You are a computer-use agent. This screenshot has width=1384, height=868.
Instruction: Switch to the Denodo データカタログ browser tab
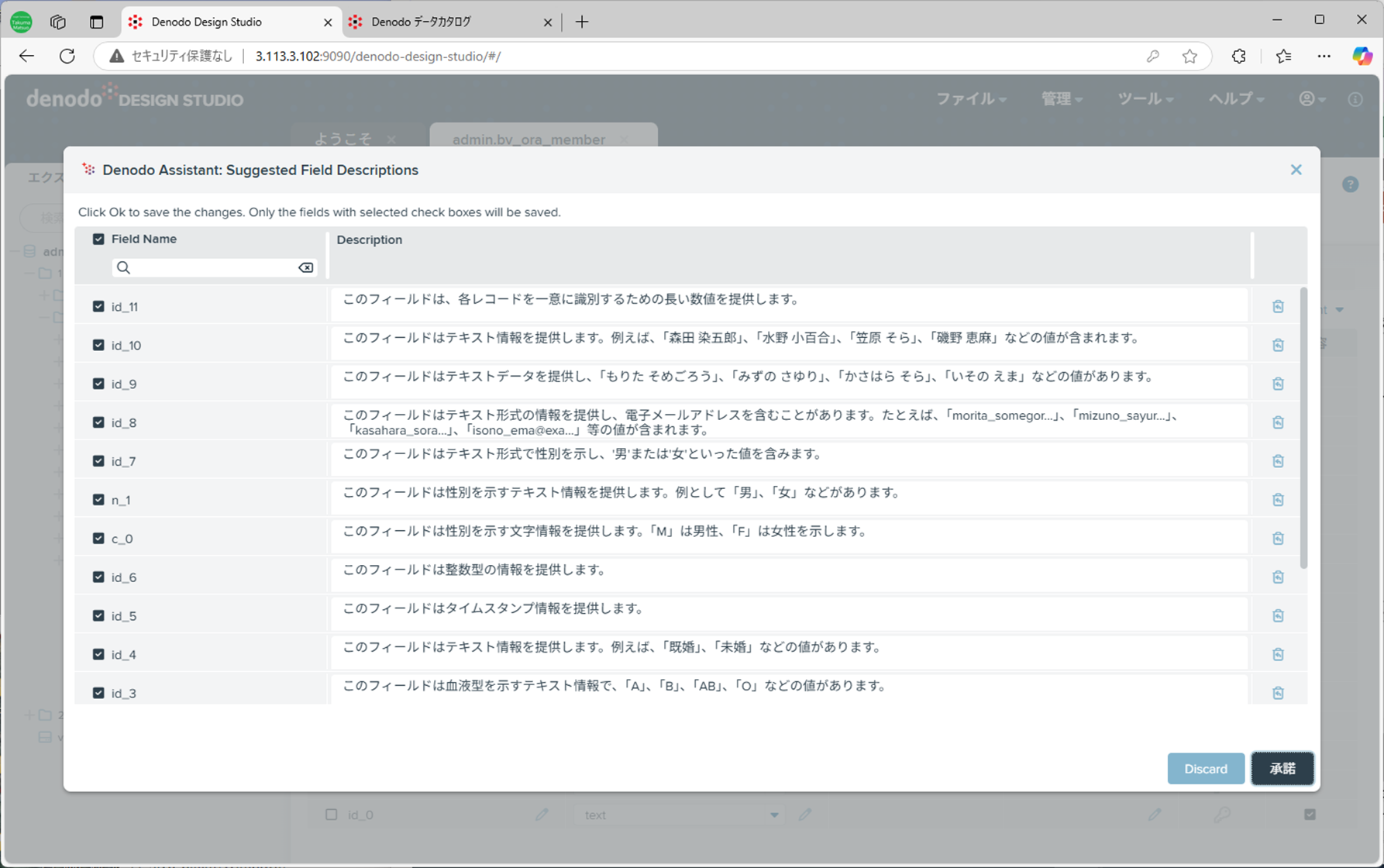coord(441,22)
